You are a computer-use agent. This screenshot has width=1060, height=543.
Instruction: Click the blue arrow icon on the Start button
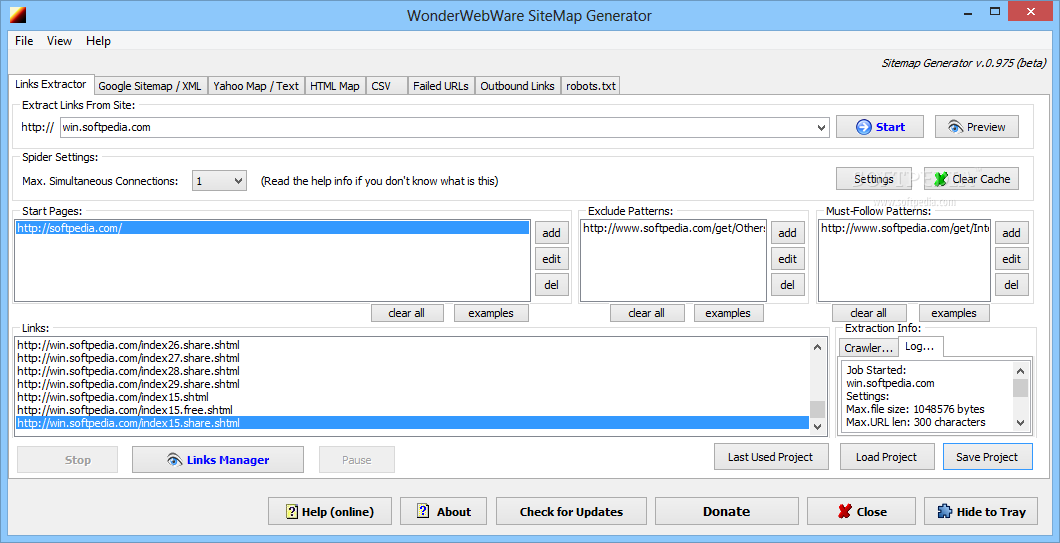click(863, 127)
